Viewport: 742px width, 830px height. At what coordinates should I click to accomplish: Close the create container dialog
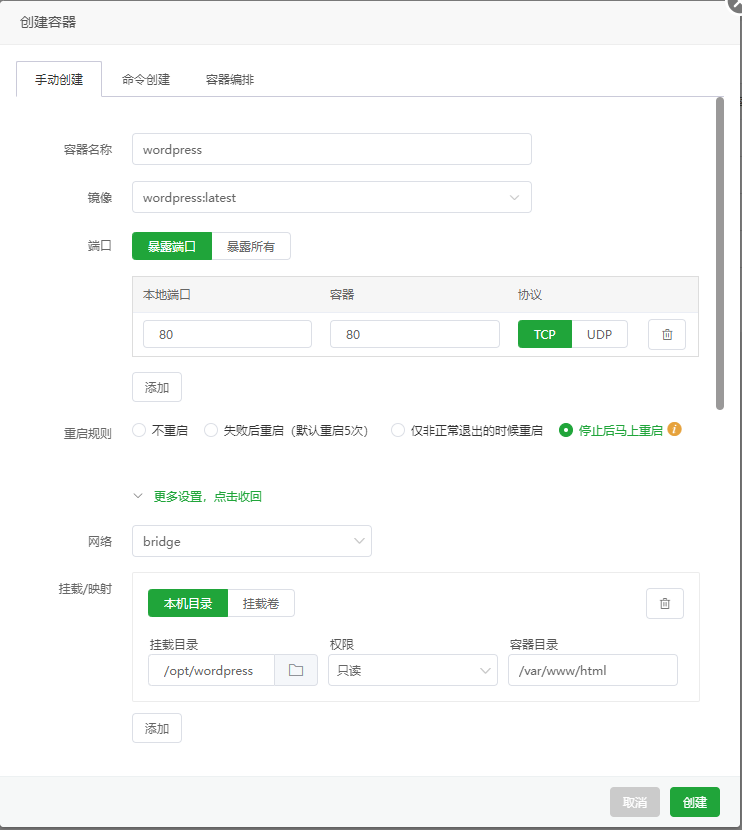[736, 4]
